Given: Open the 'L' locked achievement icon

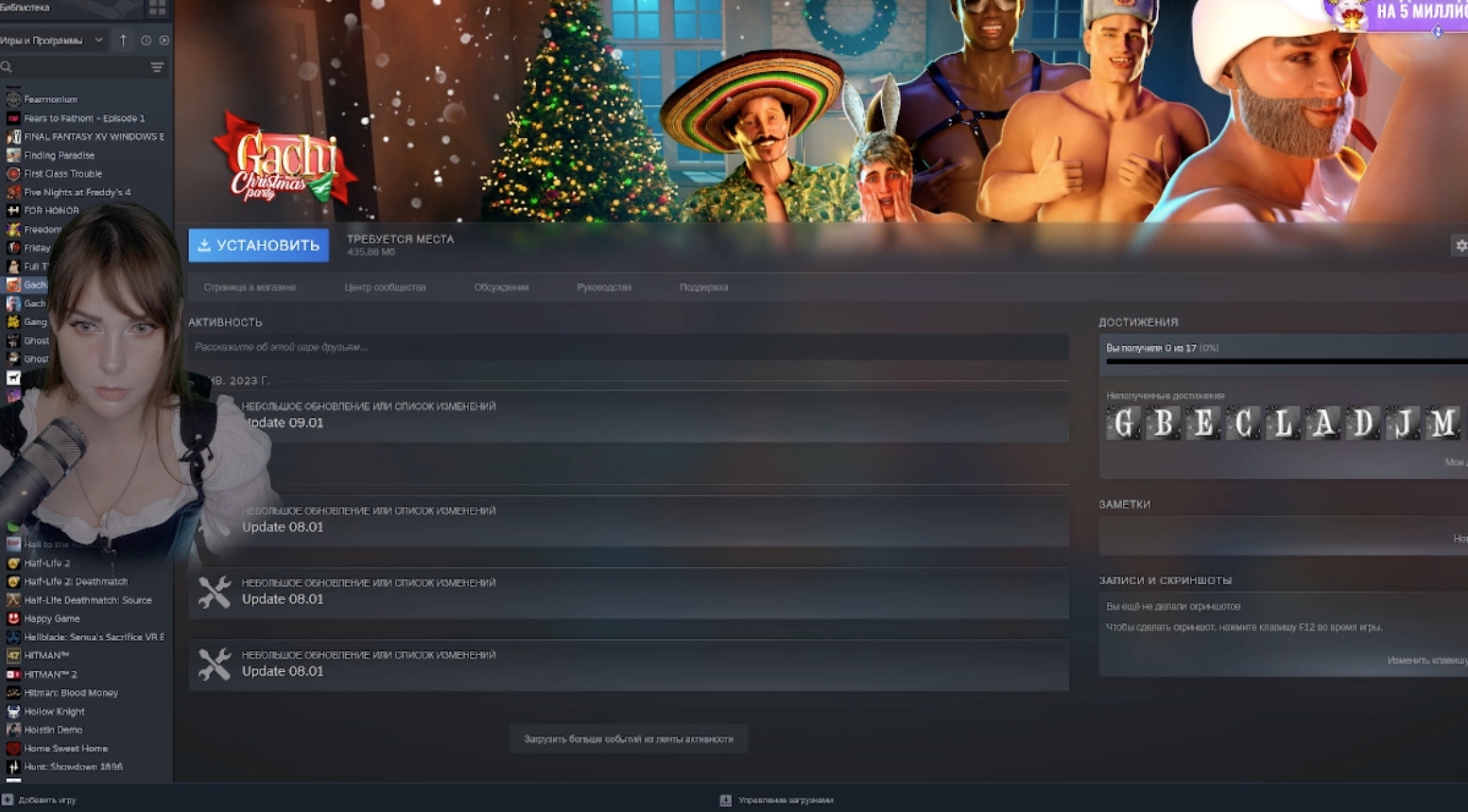Looking at the screenshot, I should (1284, 423).
